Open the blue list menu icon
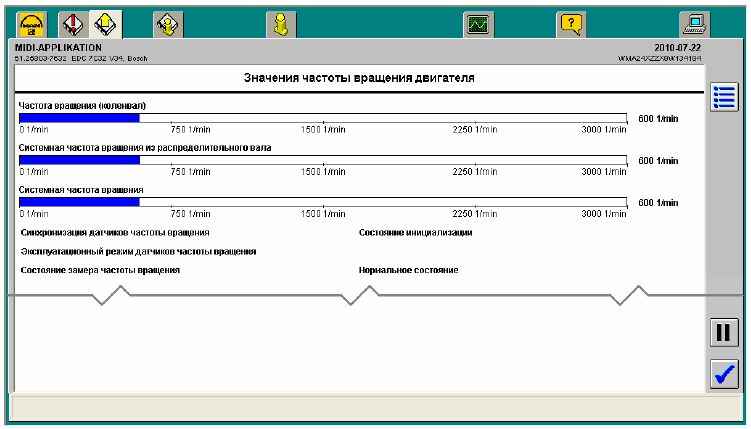This screenshot has width=751, height=429. click(x=722, y=97)
